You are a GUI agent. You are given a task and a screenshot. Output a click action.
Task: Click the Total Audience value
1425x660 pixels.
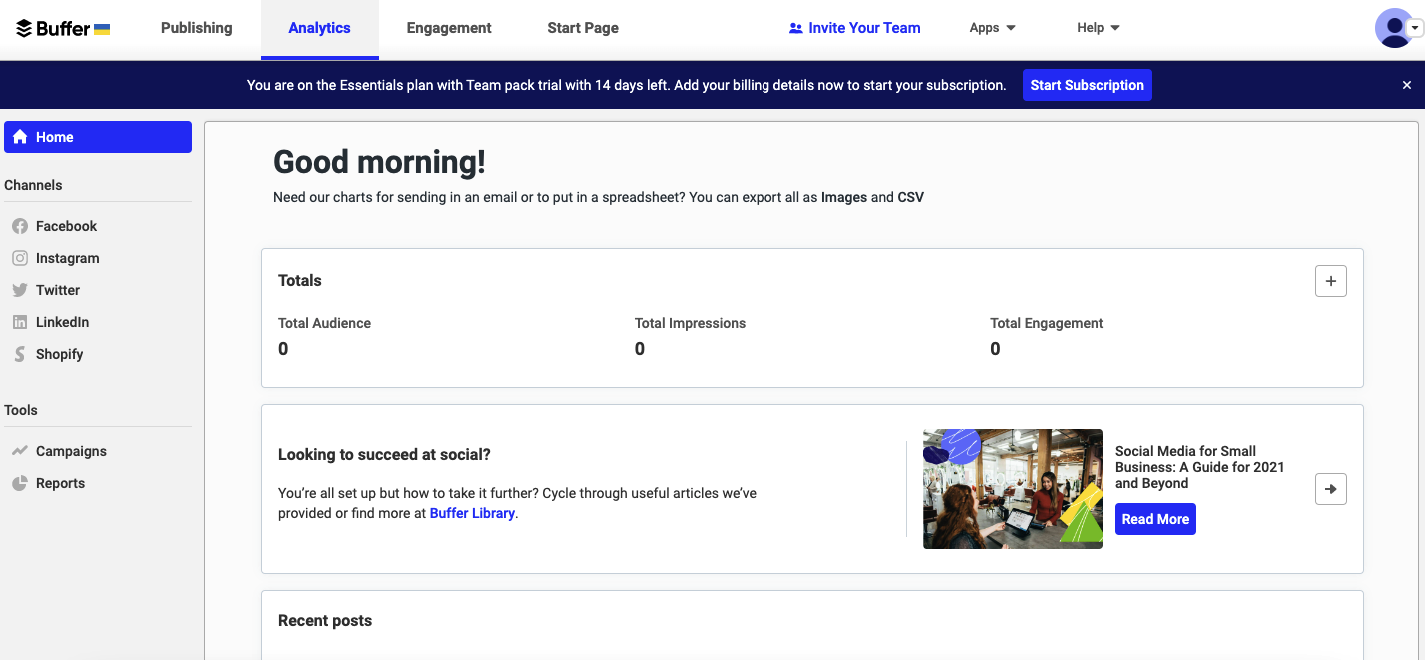[x=283, y=349]
